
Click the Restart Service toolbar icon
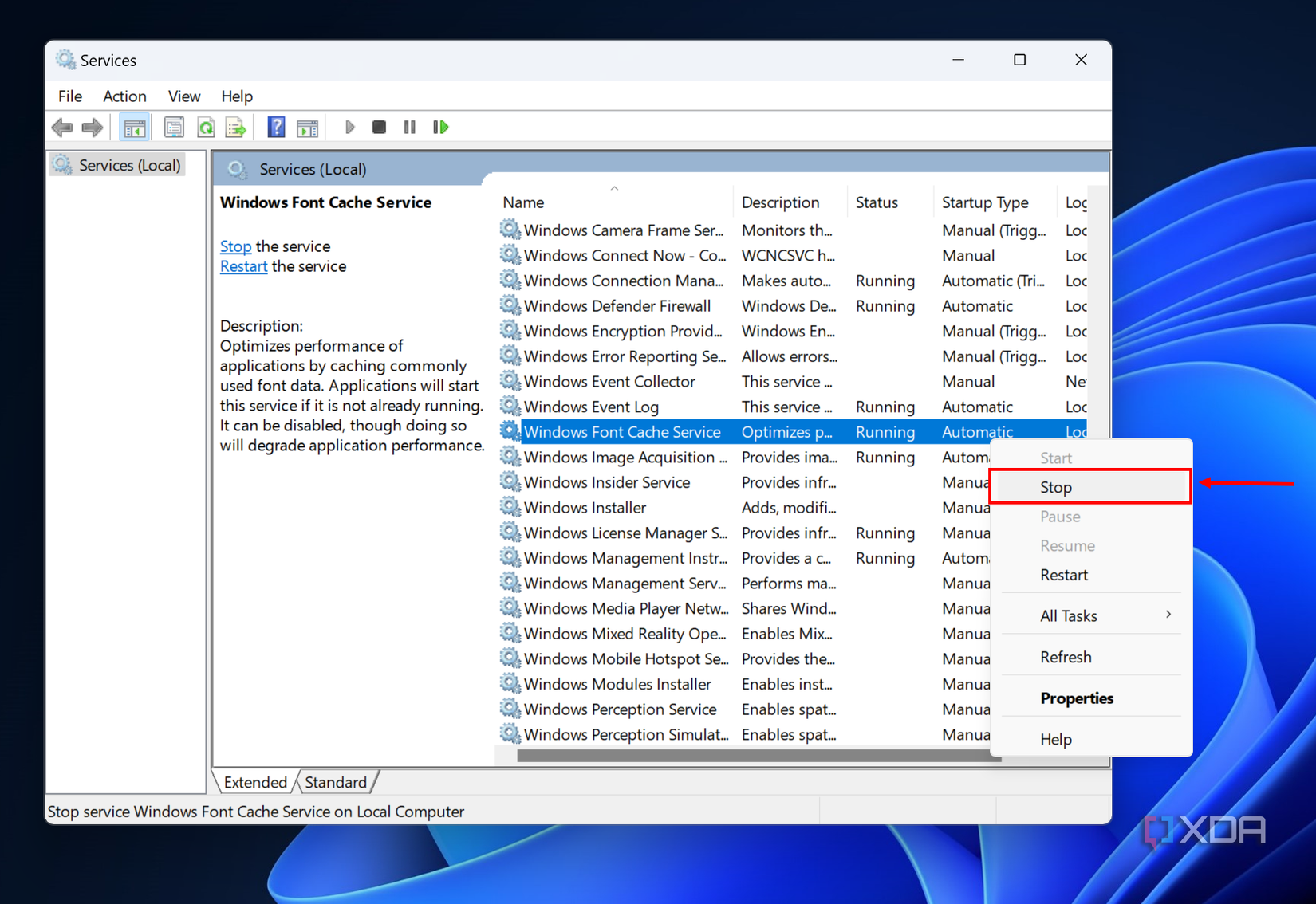point(441,128)
